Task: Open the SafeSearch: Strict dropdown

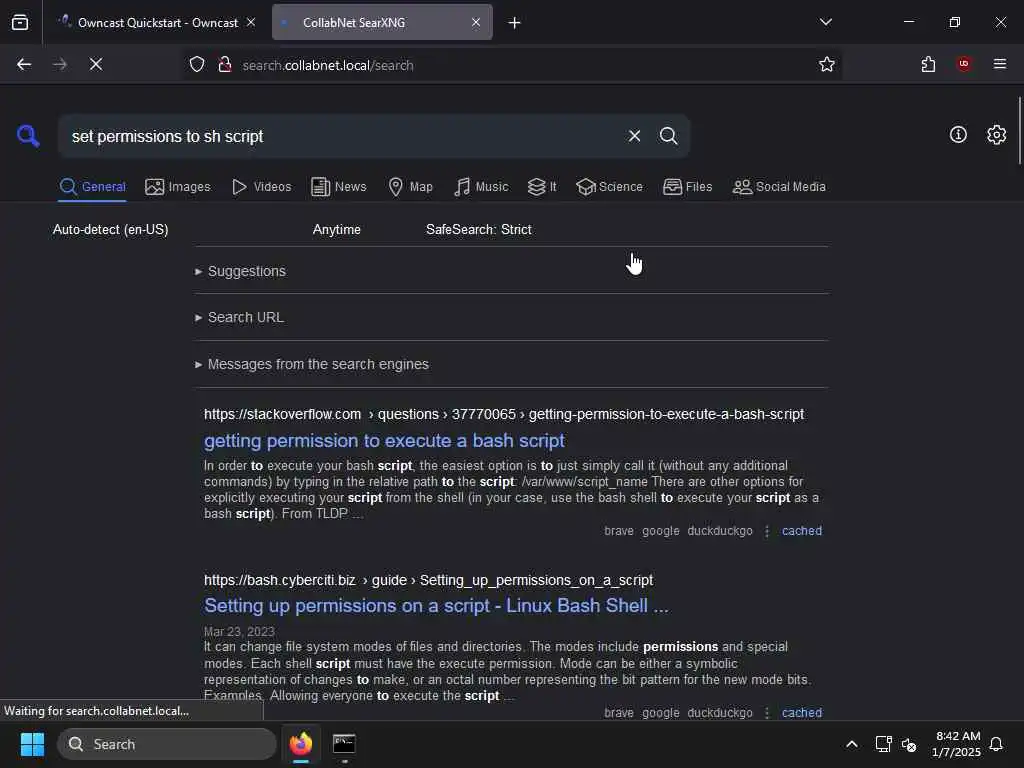Action: point(479,230)
